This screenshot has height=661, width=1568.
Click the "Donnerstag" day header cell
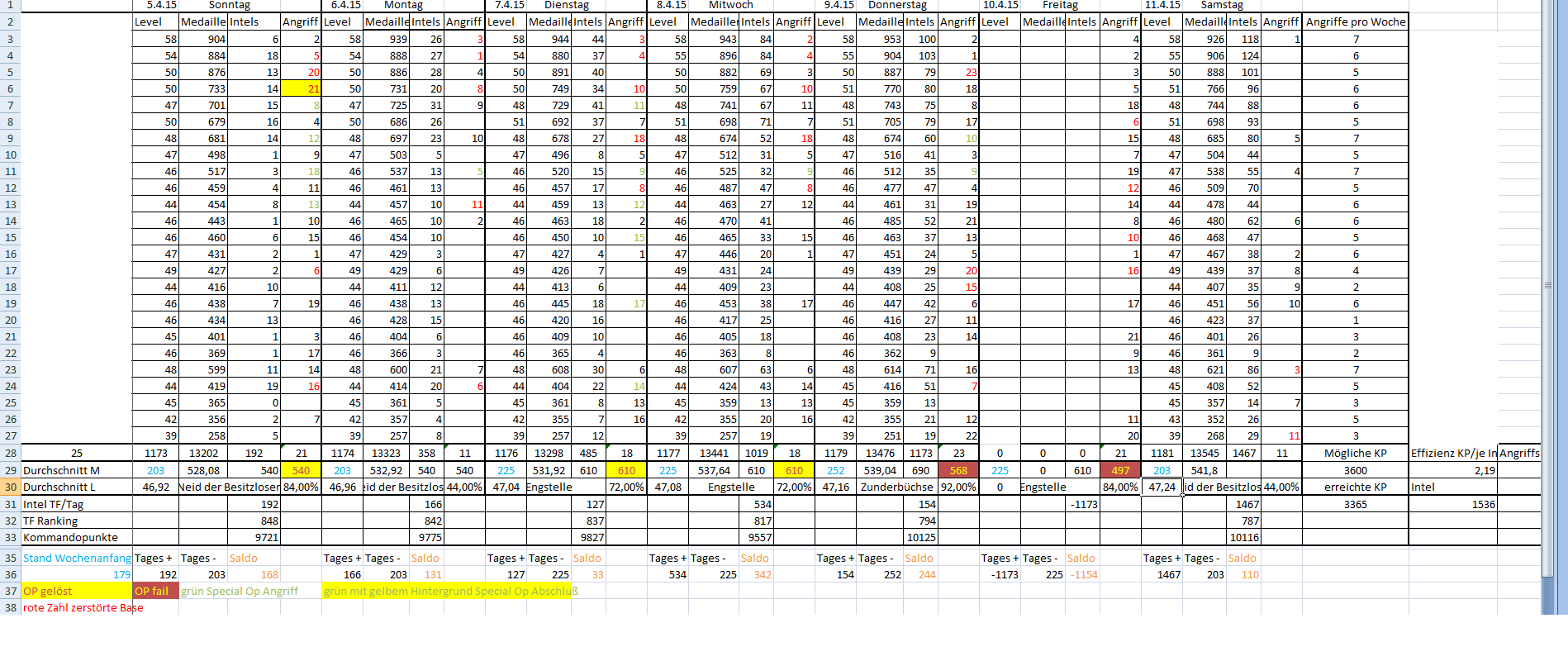tap(897, 5)
